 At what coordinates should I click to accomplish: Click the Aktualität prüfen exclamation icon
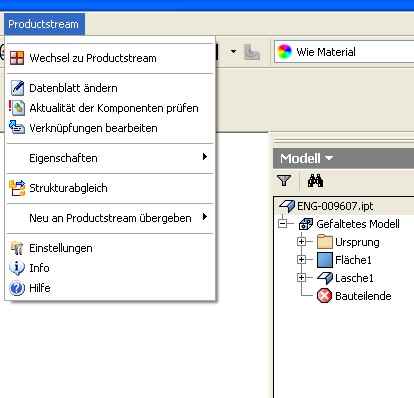(x=17, y=108)
